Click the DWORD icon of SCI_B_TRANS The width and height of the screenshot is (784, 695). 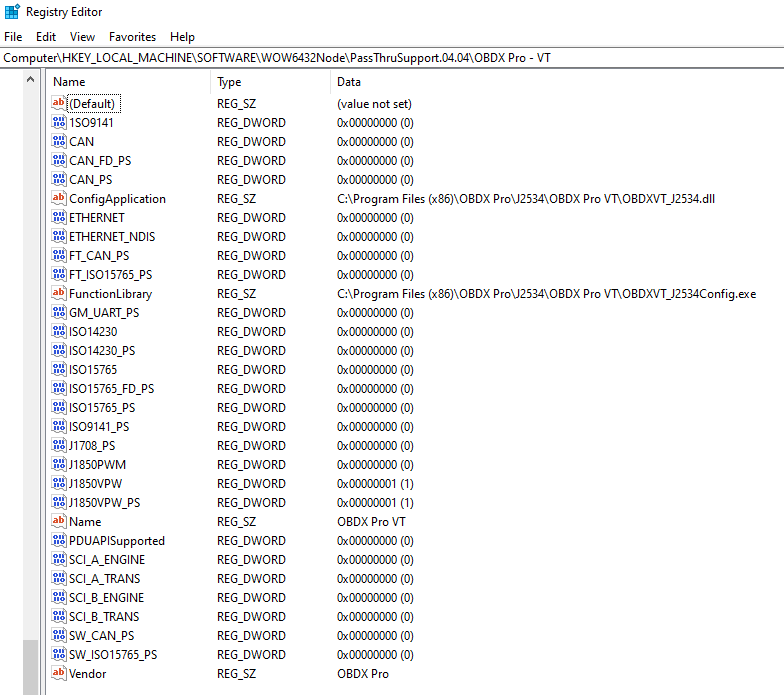[58, 616]
